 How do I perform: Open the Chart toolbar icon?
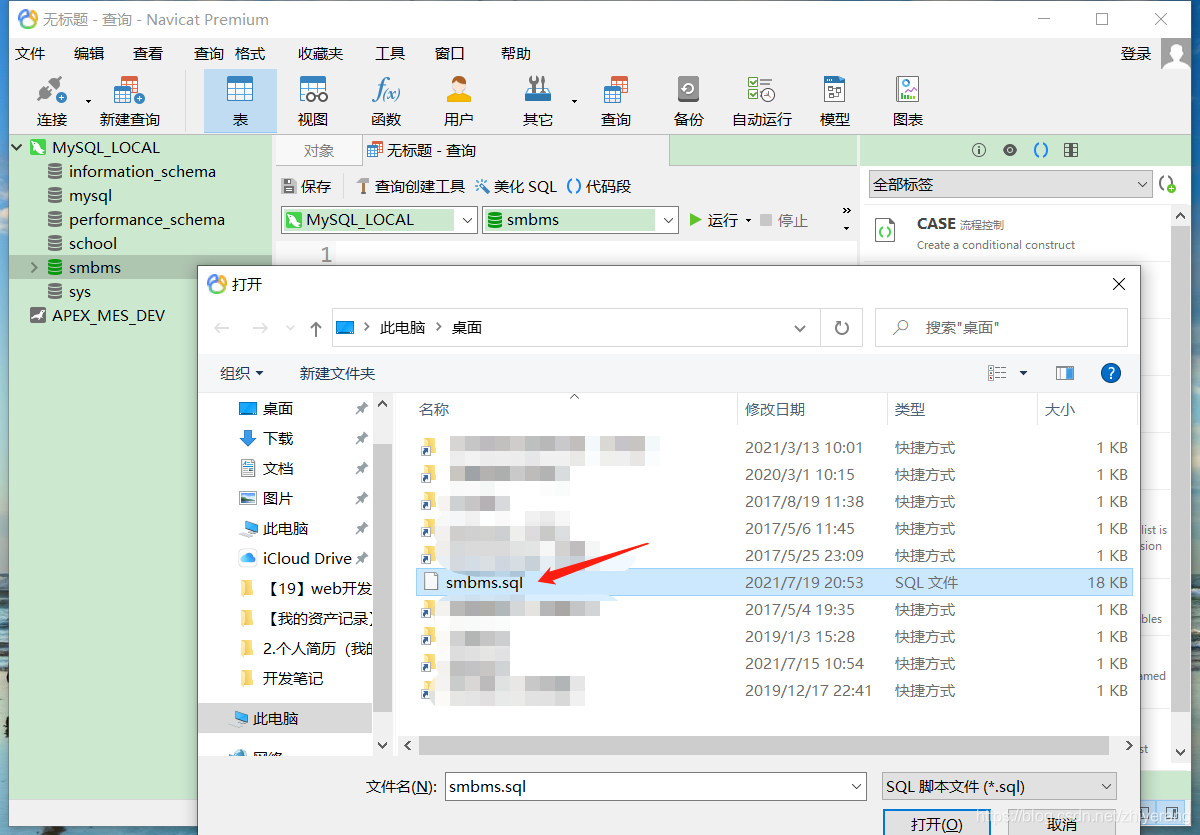pyautogui.click(x=908, y=101)
